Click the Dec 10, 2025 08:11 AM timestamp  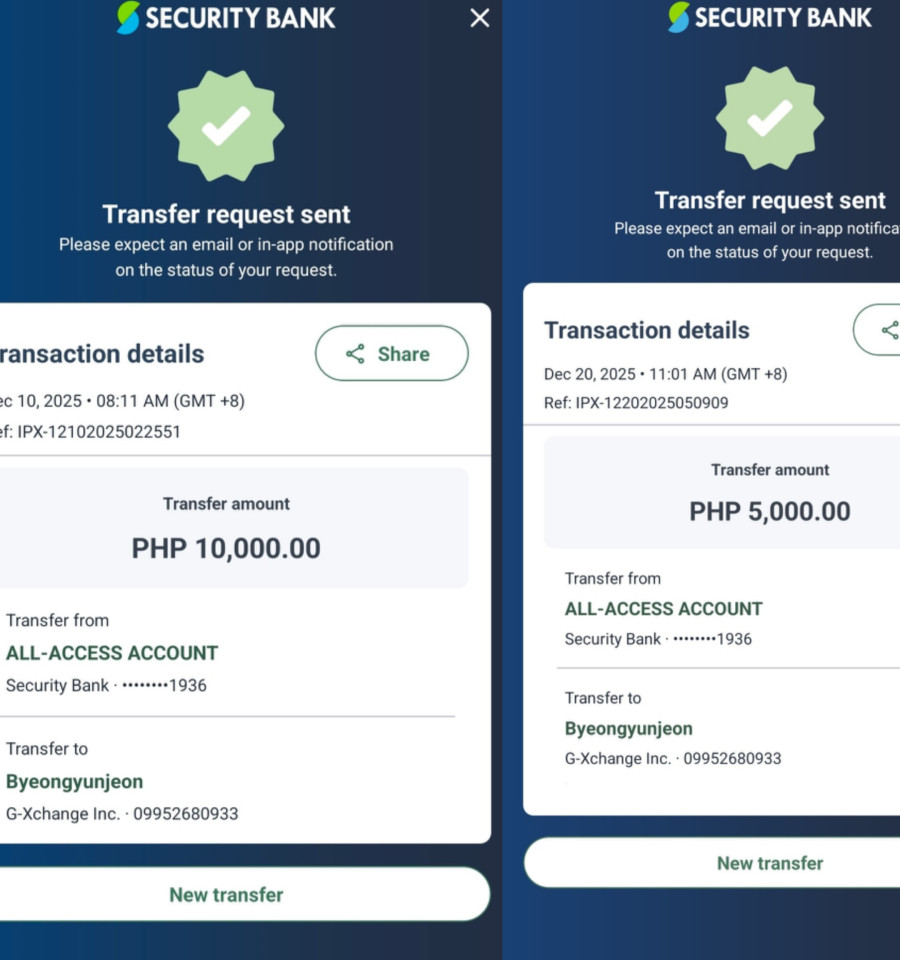122,401
